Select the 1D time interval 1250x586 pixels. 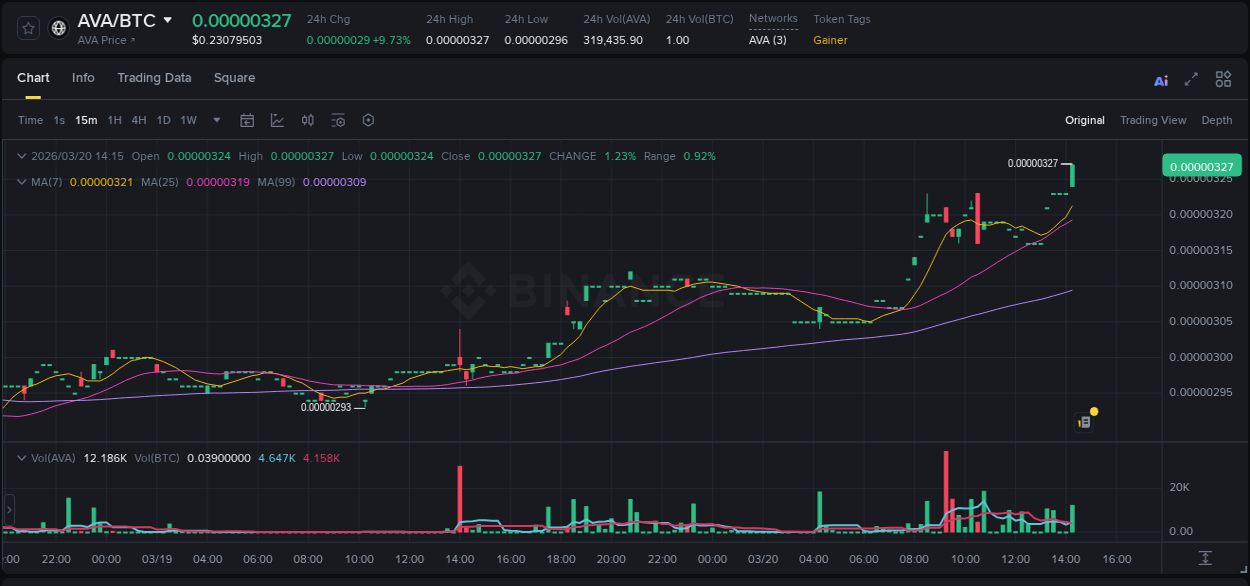[163, 120]
